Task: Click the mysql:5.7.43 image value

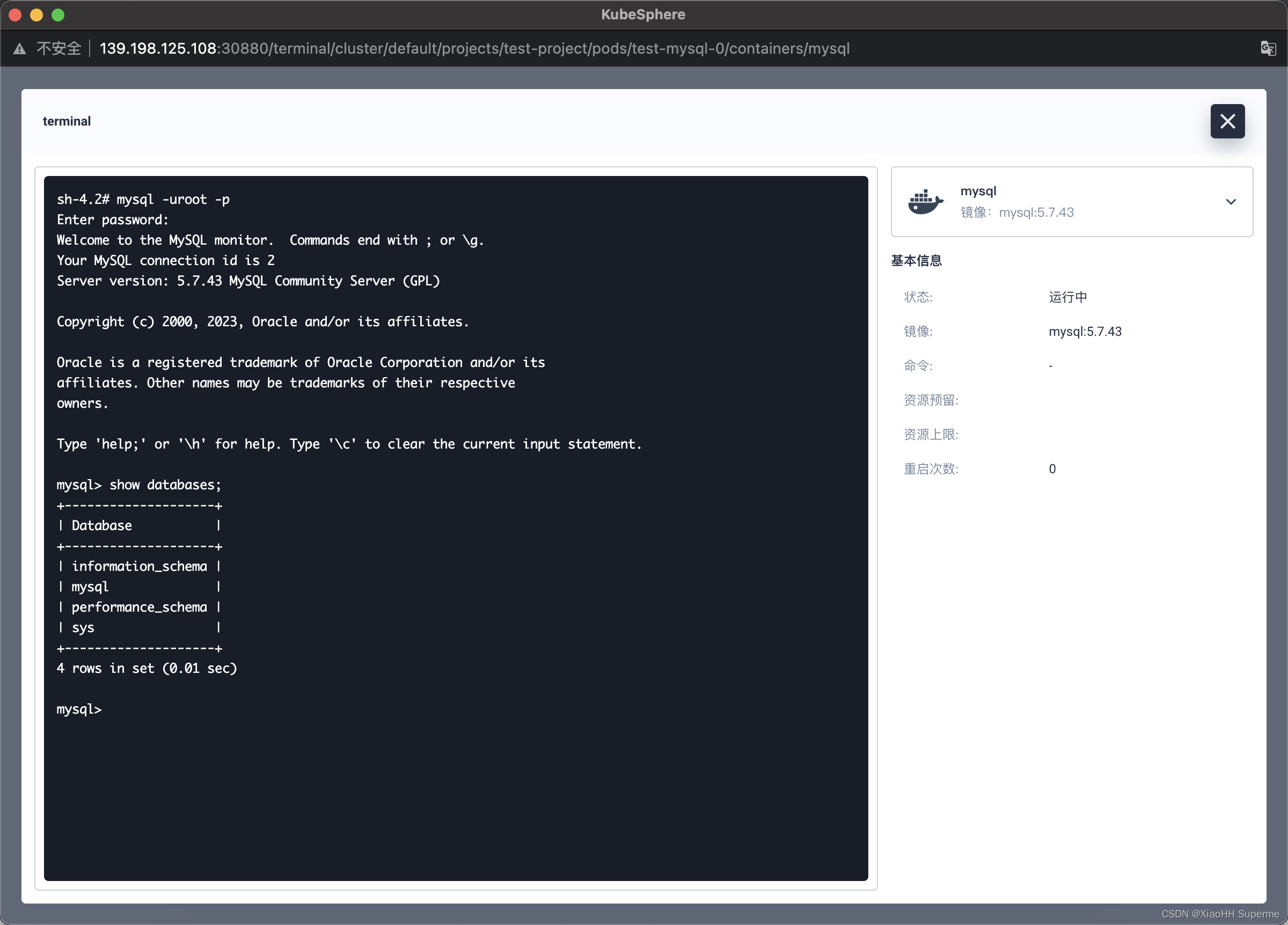Action: tap(1085, 332)
